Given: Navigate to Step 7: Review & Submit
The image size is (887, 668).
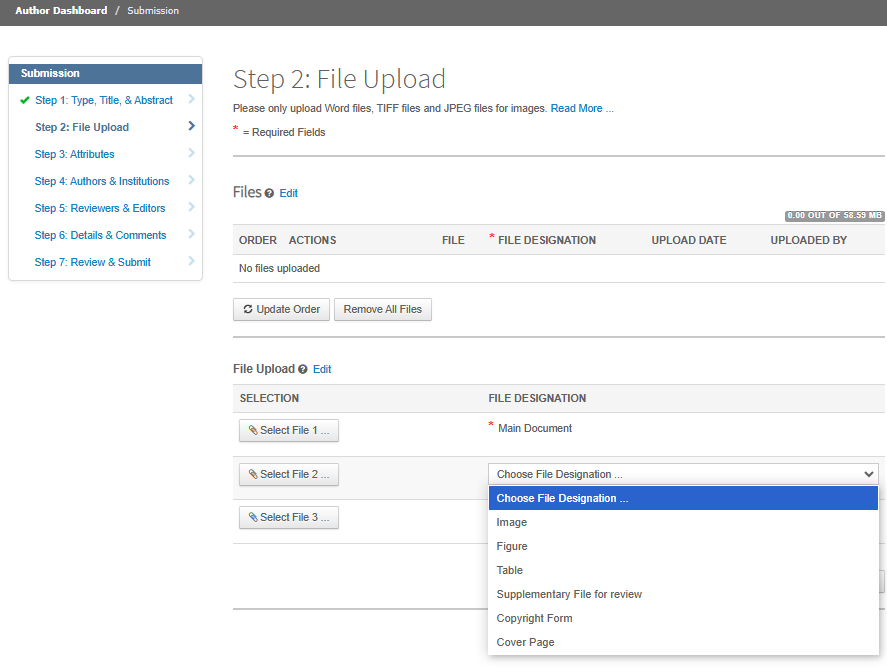Looking at the screenshot, I should 92,262.
